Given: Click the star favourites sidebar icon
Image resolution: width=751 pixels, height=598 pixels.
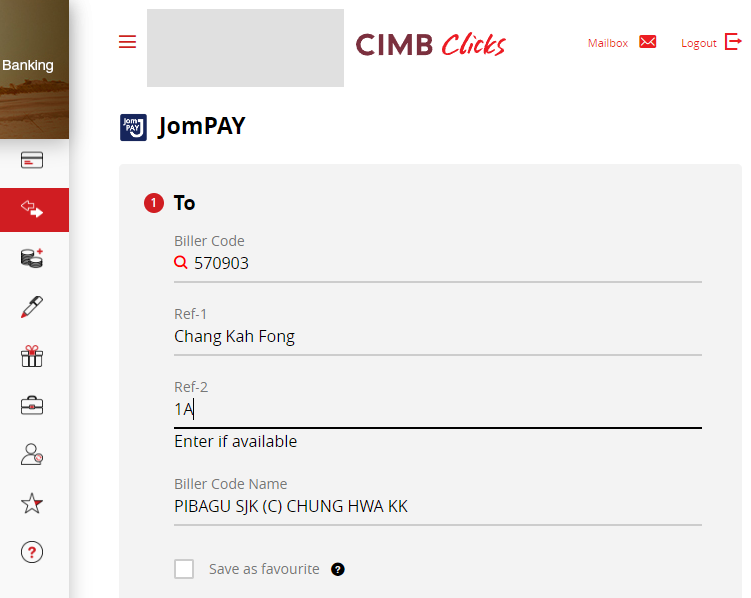Looking at the screenshot, I should tap(32, 503).
